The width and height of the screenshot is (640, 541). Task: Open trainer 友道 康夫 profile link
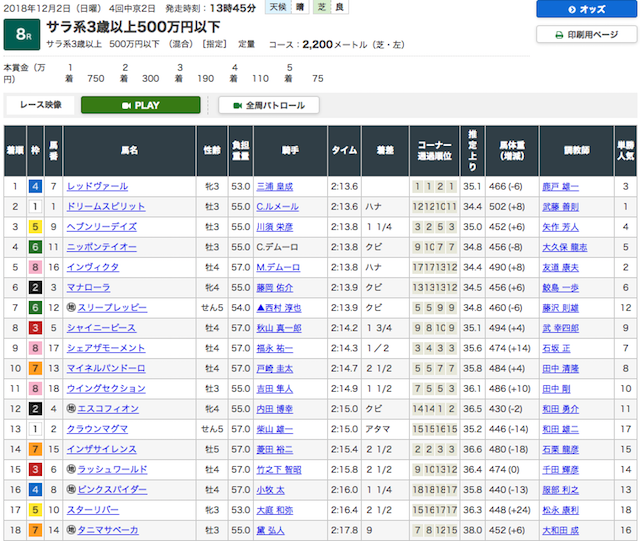[x=560, y=267]
